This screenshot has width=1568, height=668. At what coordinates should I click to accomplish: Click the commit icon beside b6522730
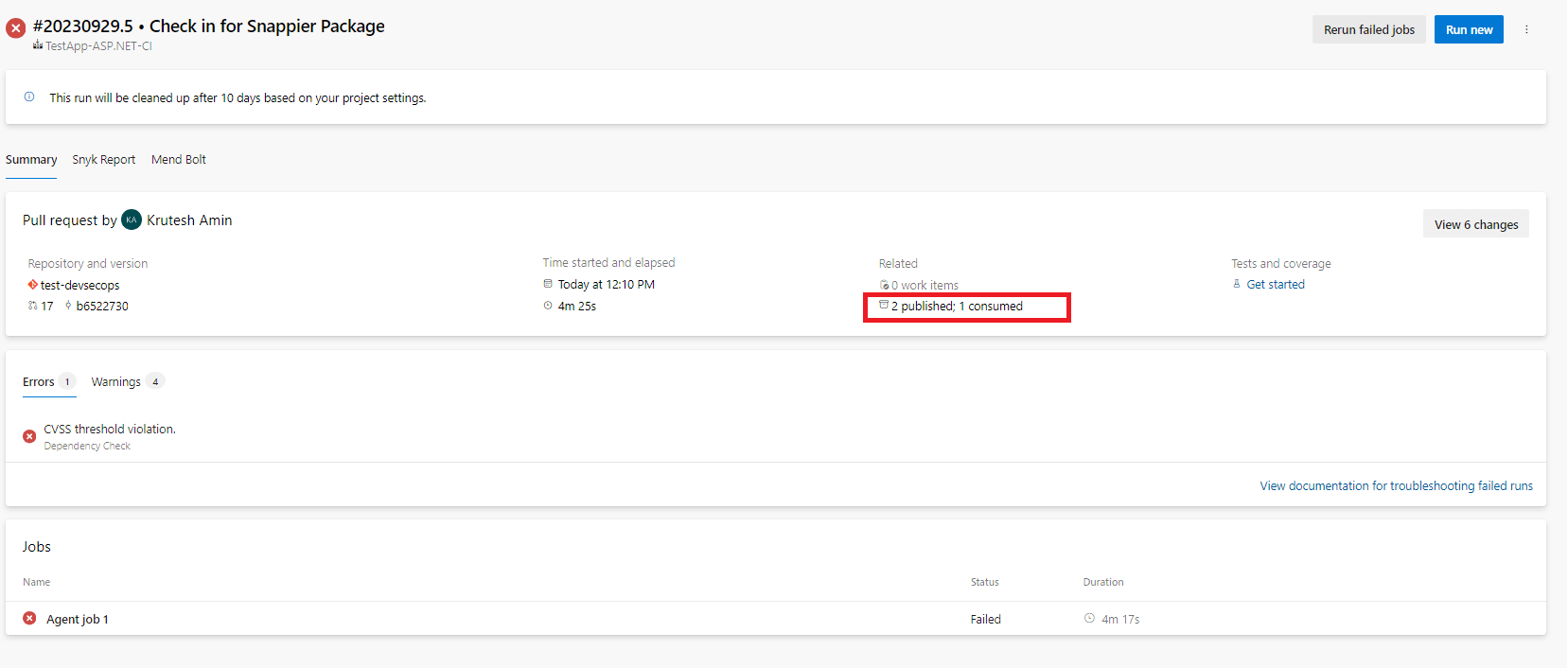68,306
